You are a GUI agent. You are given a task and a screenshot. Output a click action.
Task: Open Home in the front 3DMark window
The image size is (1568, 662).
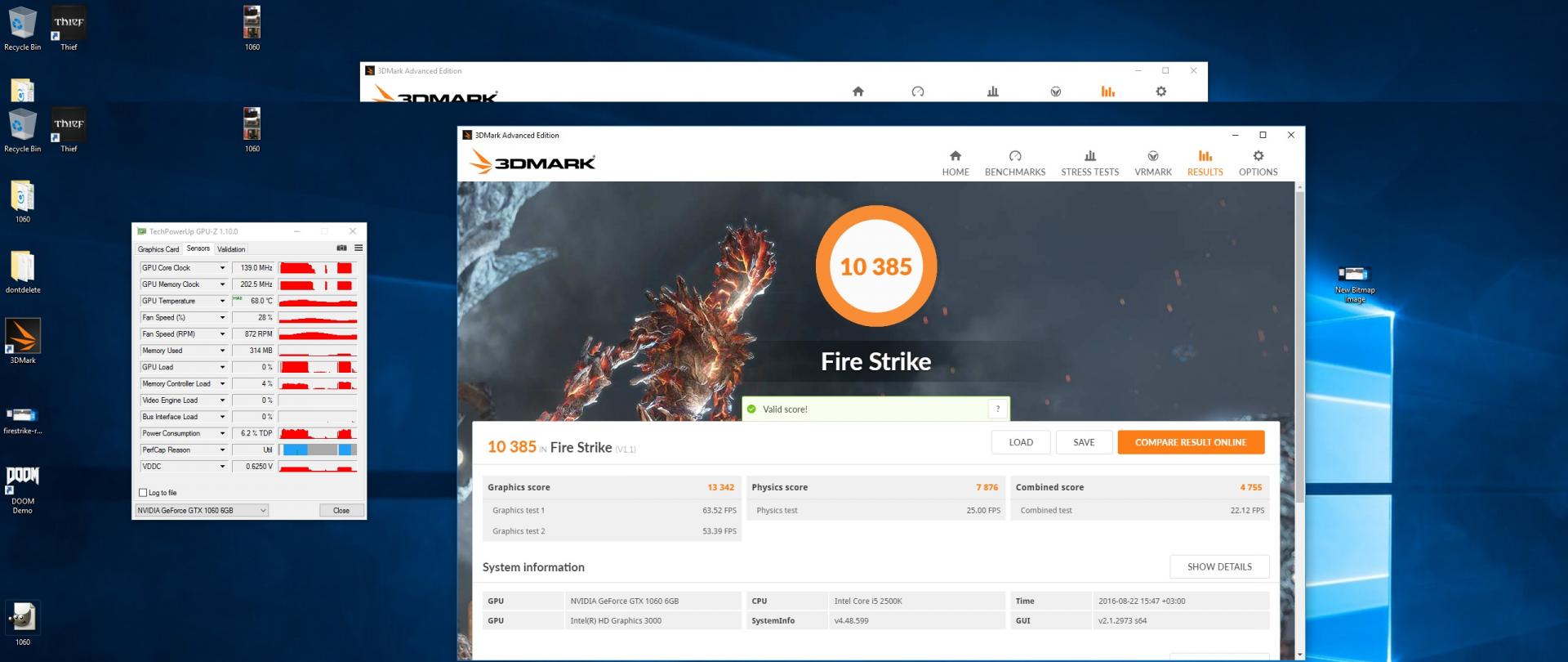955,163
